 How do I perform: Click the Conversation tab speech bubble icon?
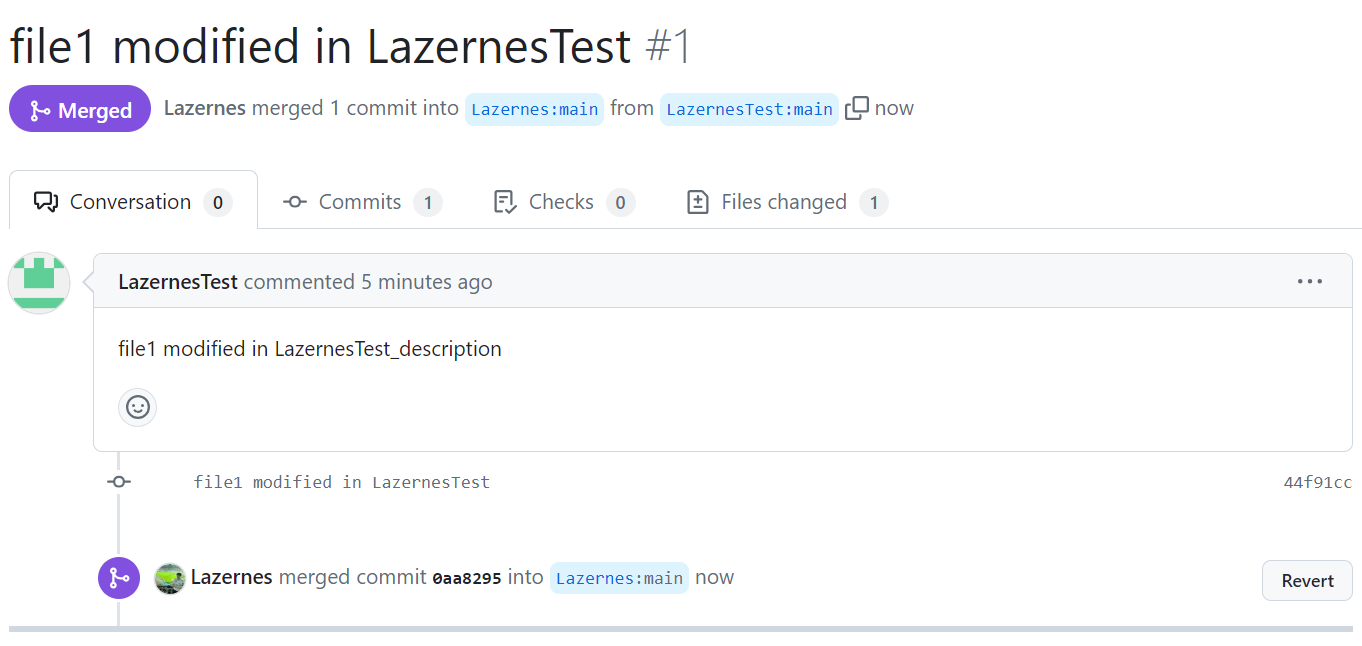click(x=46, y=202)
